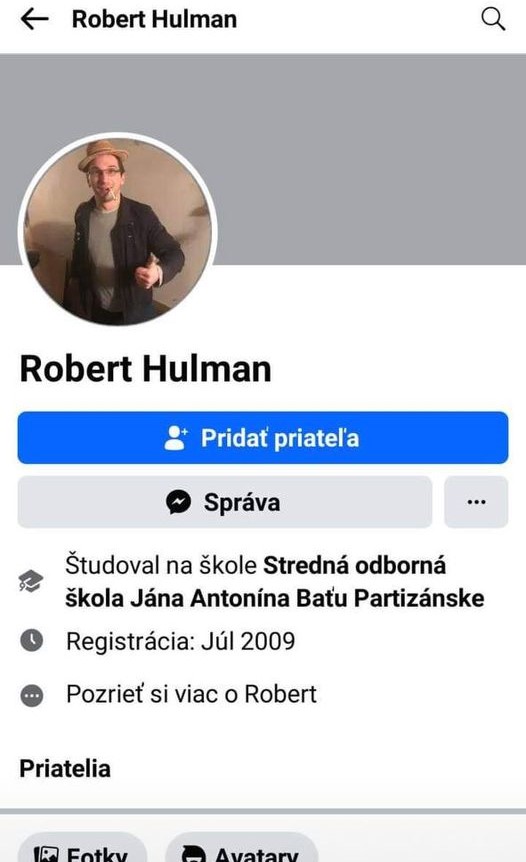Click the Fotky photo icon
Screen dimensions: 526x862
46,855
